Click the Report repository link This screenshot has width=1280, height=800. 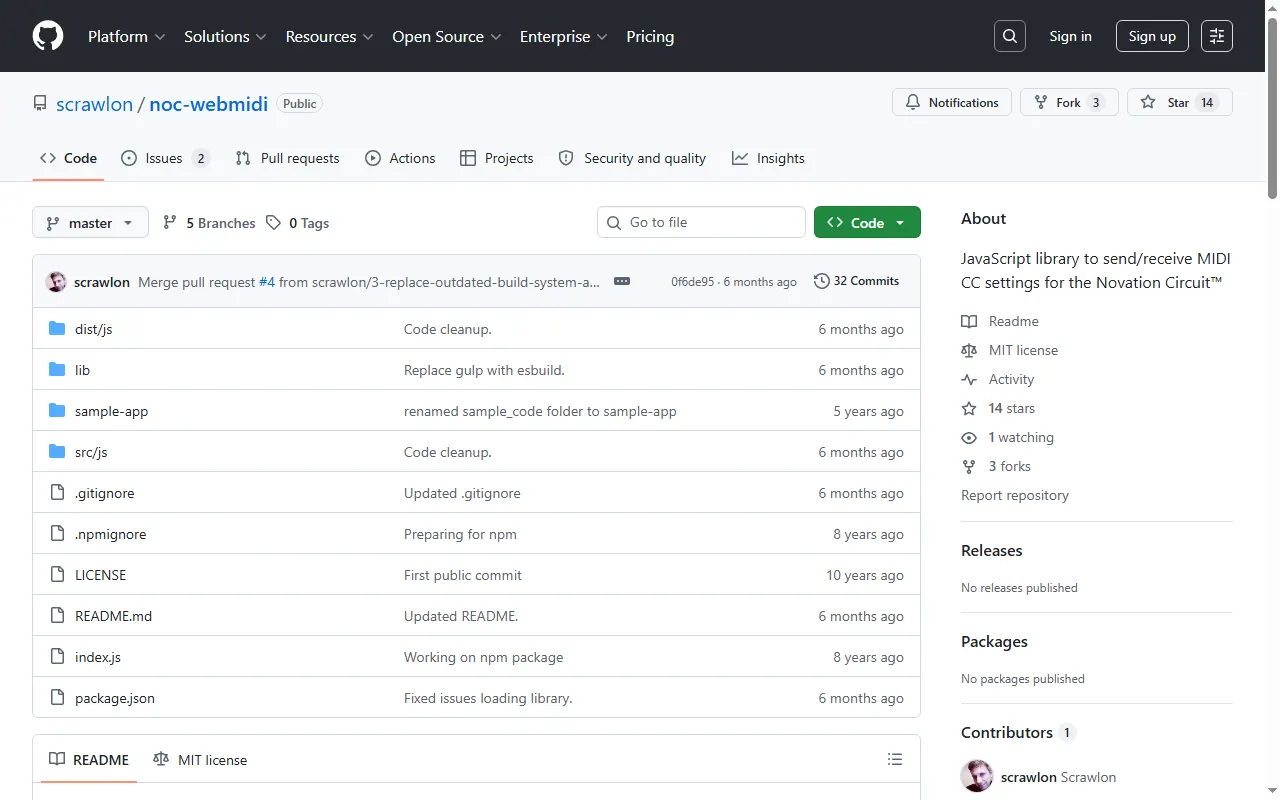pos(1015,495)
